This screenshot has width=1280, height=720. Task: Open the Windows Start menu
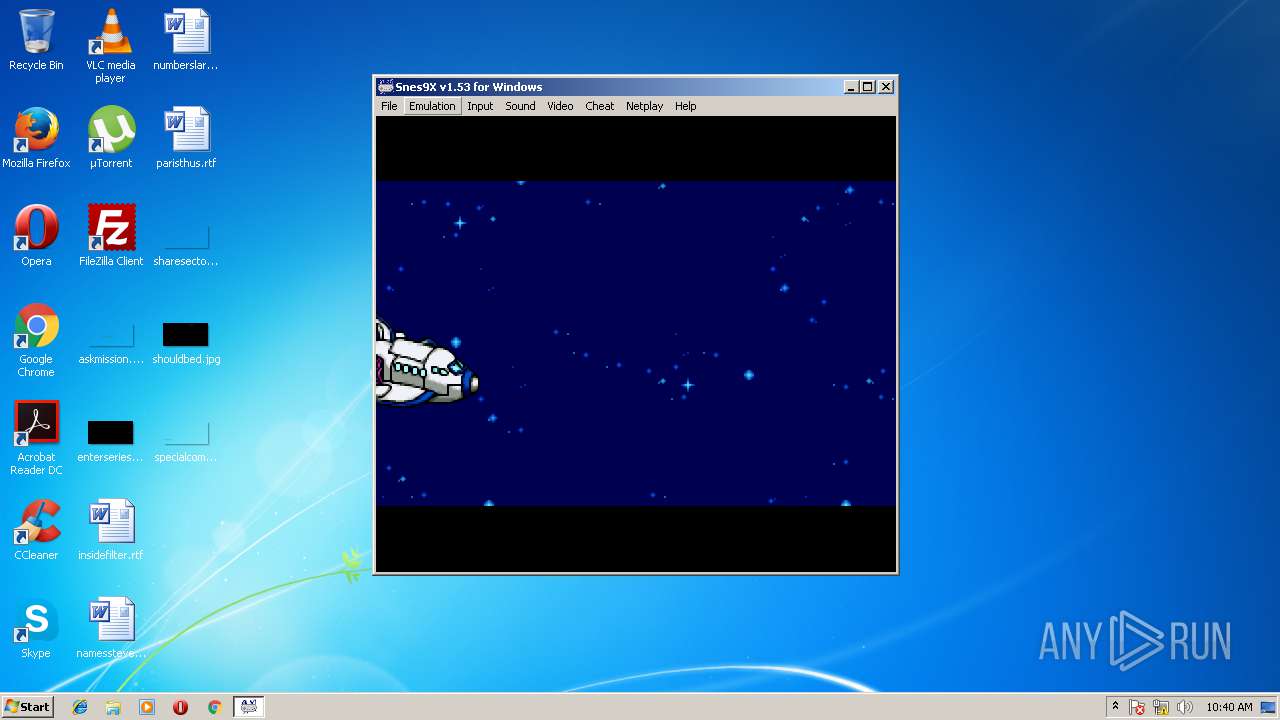pyautogui.click(x=28, y=706)
